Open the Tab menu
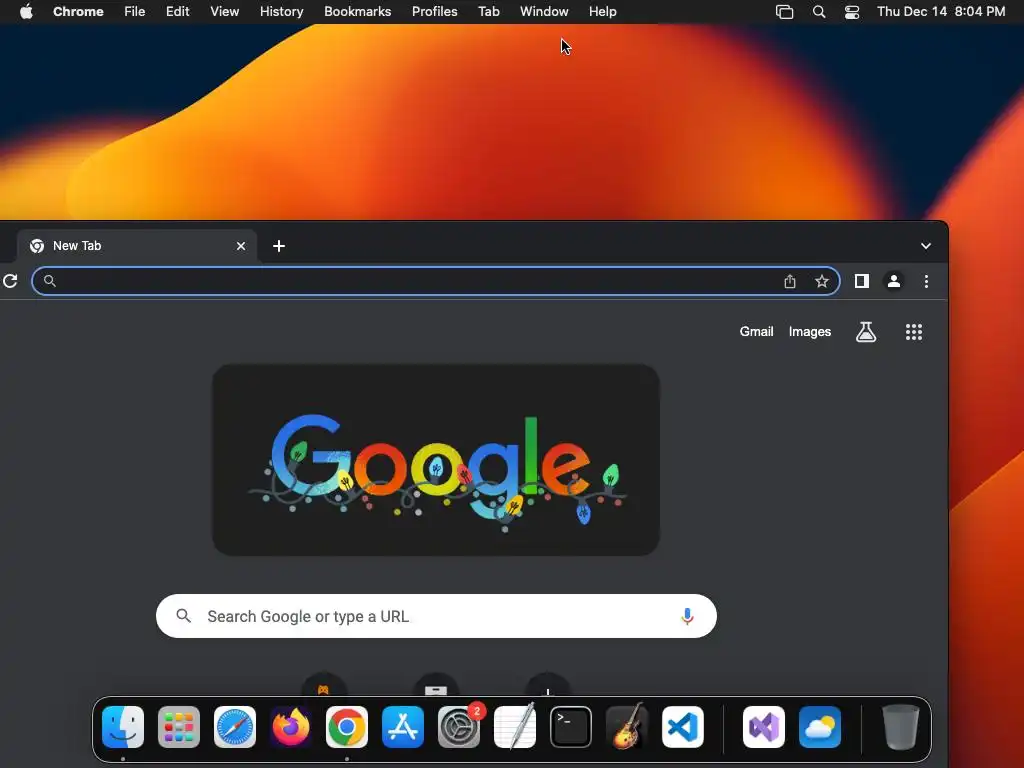This screenshot has width=1024, height=768. point(488,12)
